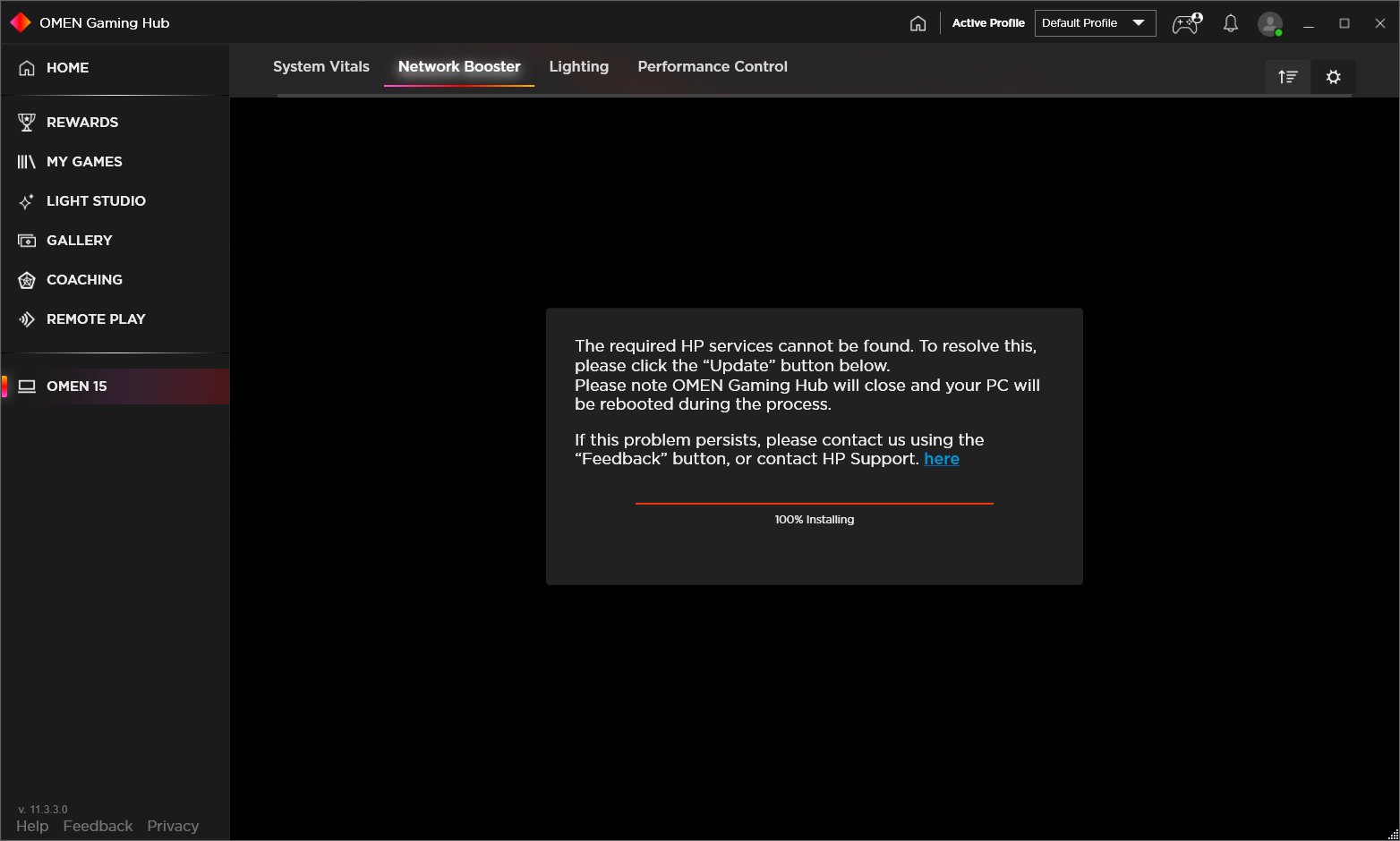Click the installing progress bar
This screenshot has width=1400, height=841.
pyautogui.click(x=815, y=504)
